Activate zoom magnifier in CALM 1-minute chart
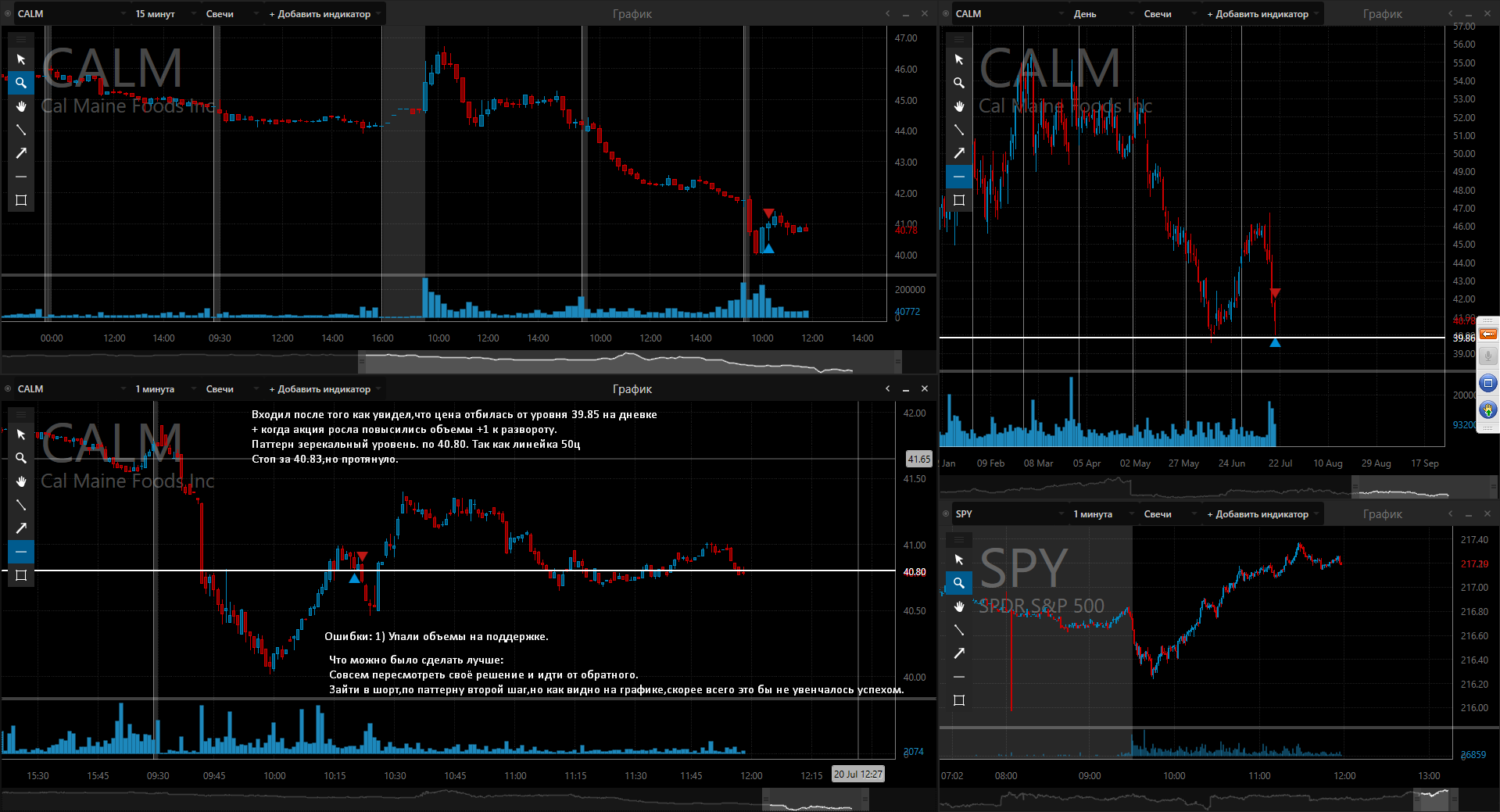The height and width of the screenshot is (812, 1500). pos(21,458)
